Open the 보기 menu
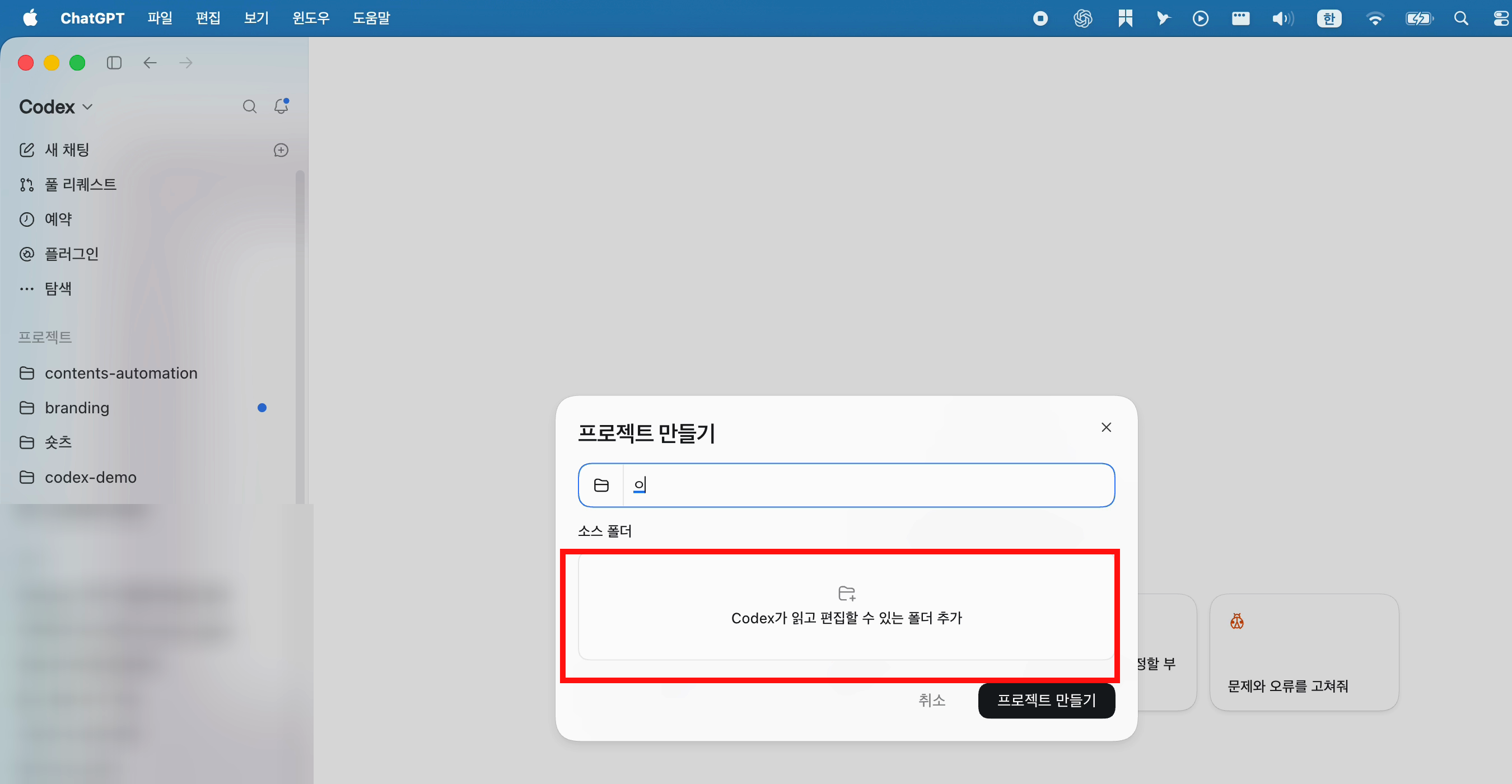 [256, 18]
